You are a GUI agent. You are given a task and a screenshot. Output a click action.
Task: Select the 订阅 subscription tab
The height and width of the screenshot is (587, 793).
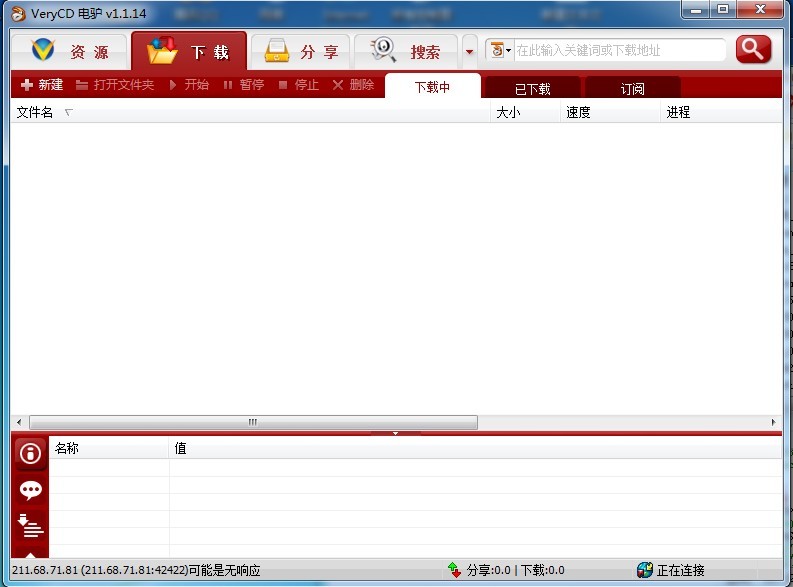tap(632, 88)
